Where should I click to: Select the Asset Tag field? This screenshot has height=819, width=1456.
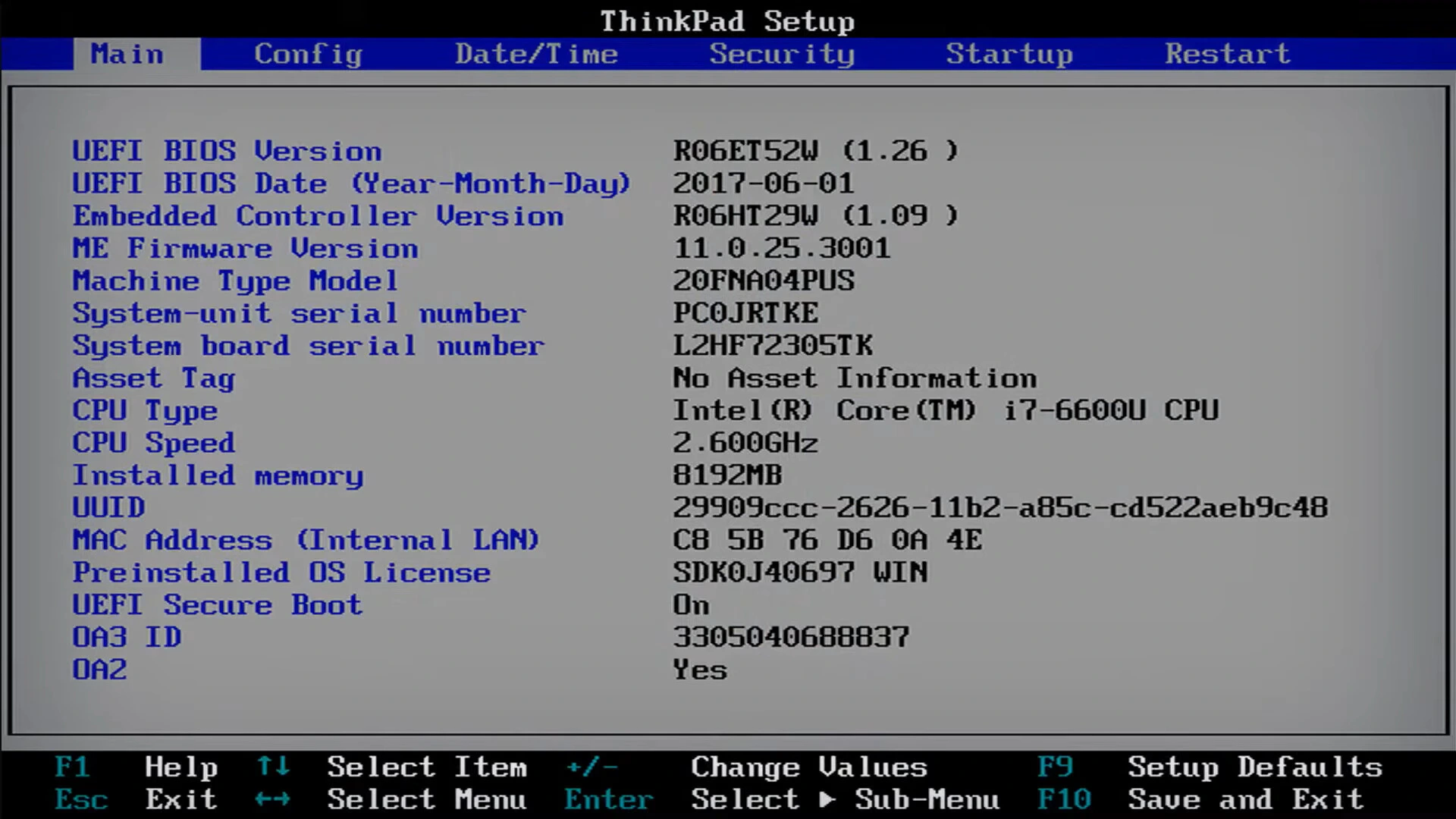(x=153, y=378)
